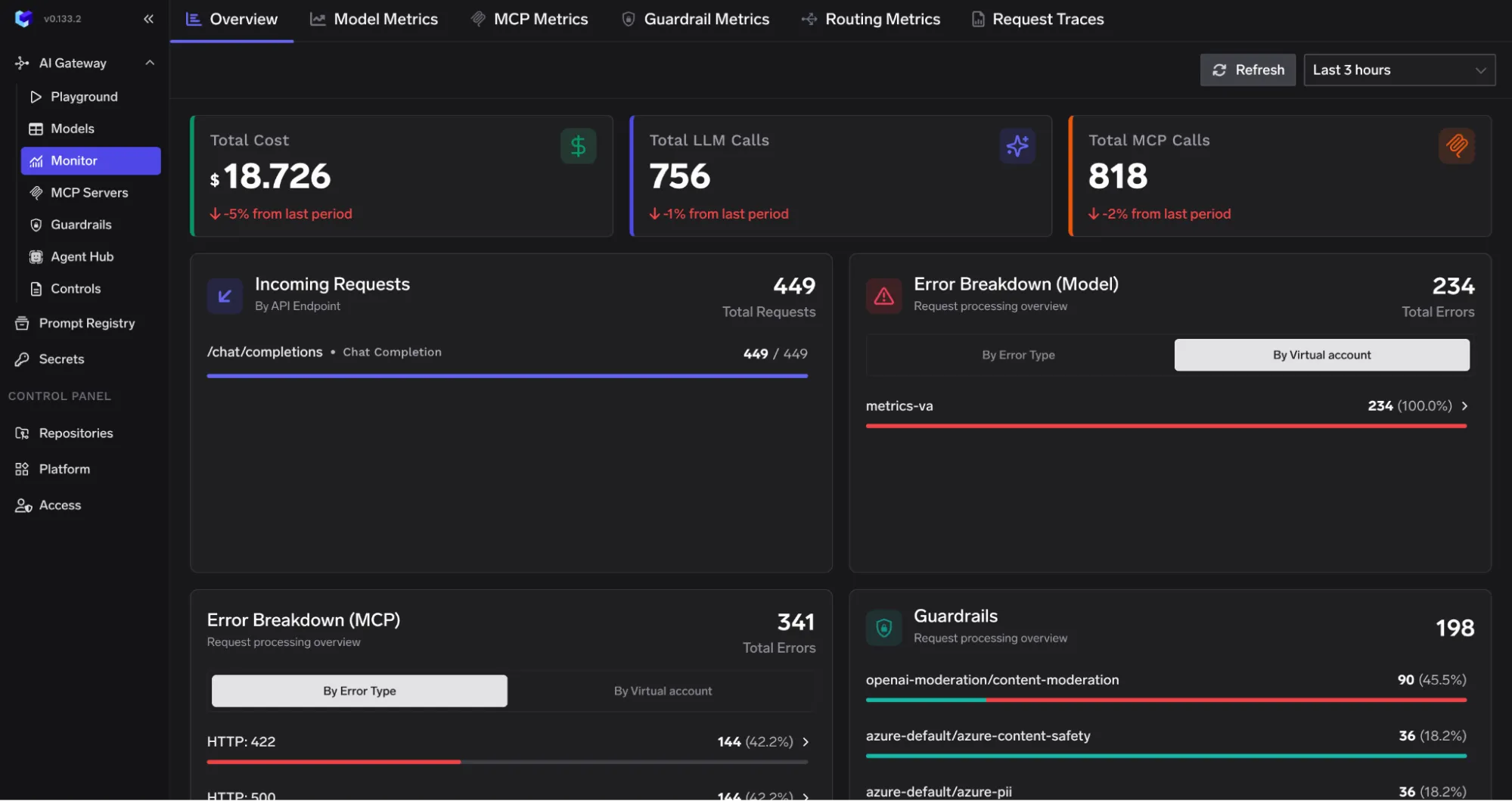Toggle Error Breakdown (MCP) to By Virtual account
The width and height of the screenshot is (1512, 801).
pos(662,691)
